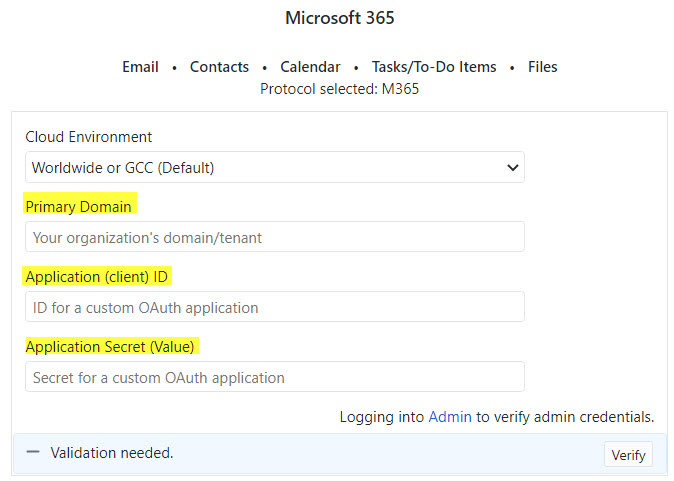The height and width of the screenshot is (481, 674).
Task: Click into the Application (client) ID field
Action: [274, 307]
